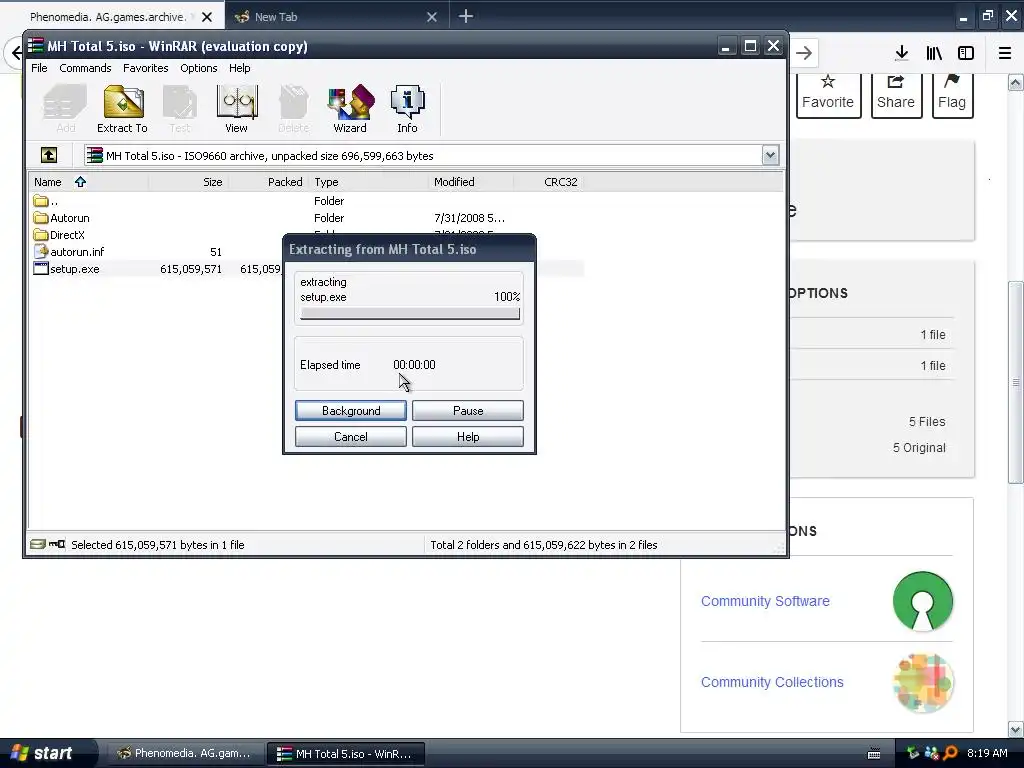1024x768 pixels.
Task: Open the Favorites menu
Action: click(146, 68)
